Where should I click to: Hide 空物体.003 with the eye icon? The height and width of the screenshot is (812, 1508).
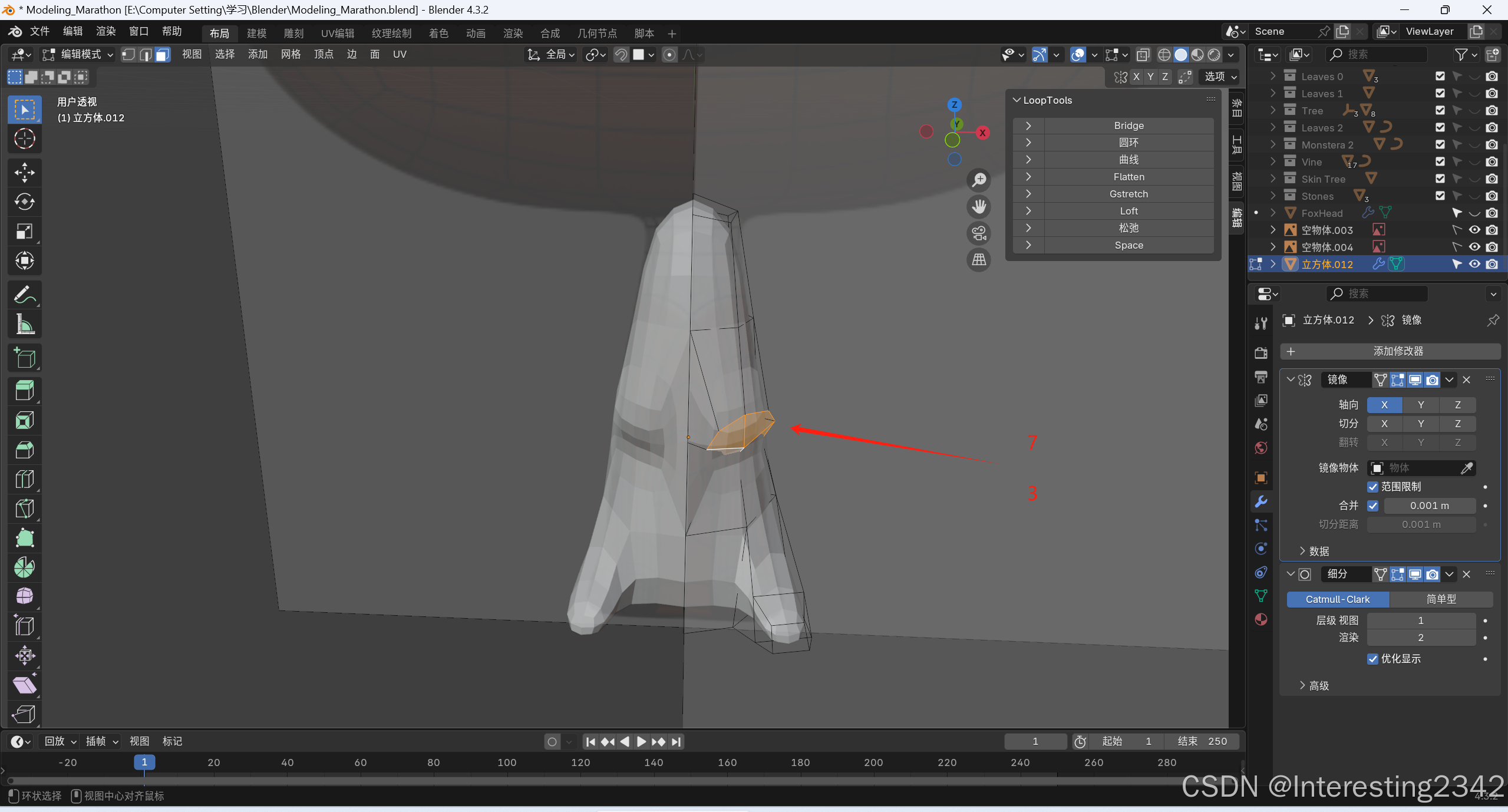pyautogui.click(x=1474, y=230)
